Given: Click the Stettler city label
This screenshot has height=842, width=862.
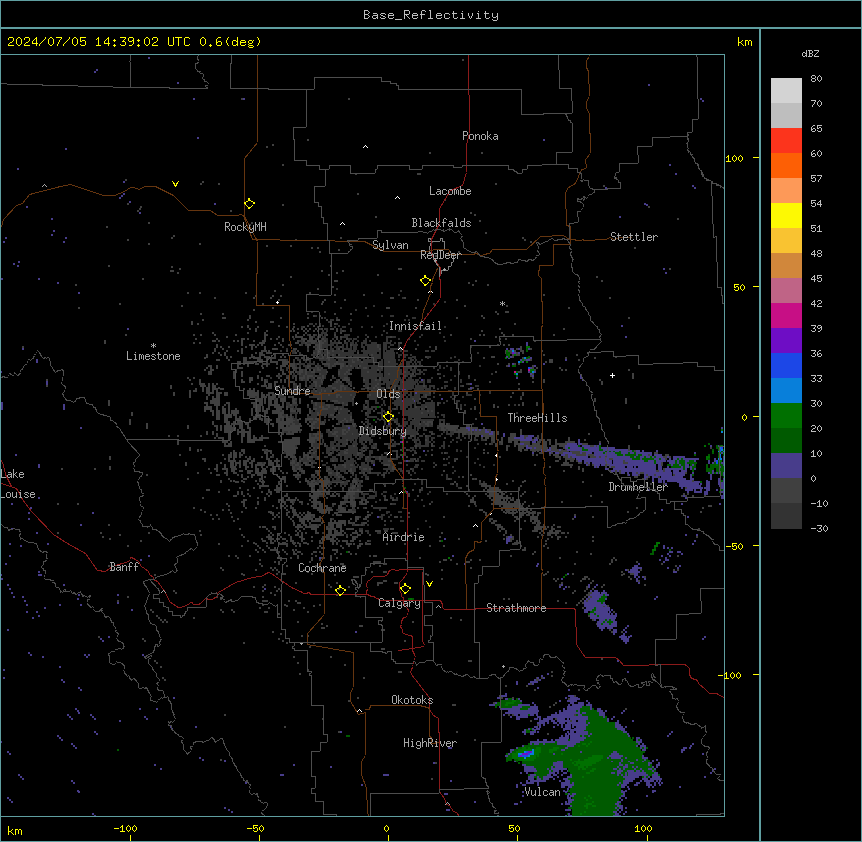Looking at the screenshot, I should 634,237.
